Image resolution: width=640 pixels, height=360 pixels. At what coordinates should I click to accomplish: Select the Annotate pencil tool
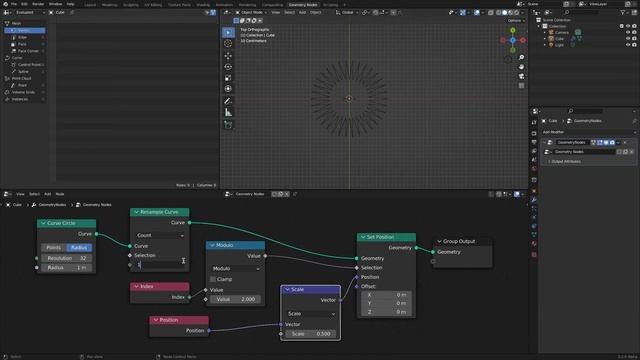(x=228, y=101)
